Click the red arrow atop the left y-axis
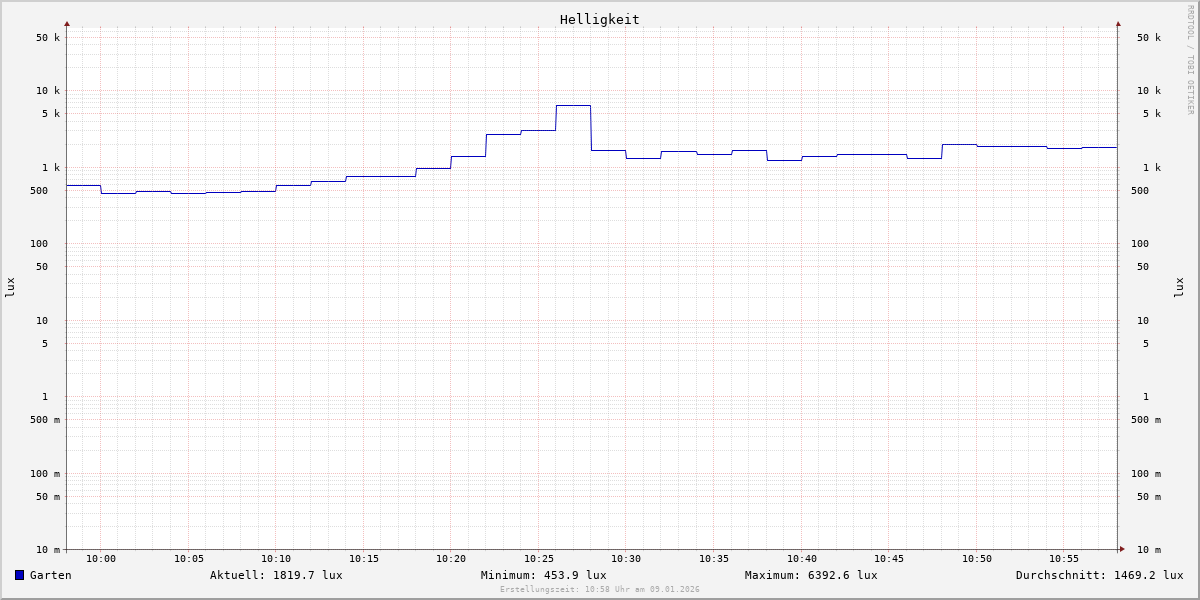This screenshot has width=1200, height=600. click(x=67, y=23)
